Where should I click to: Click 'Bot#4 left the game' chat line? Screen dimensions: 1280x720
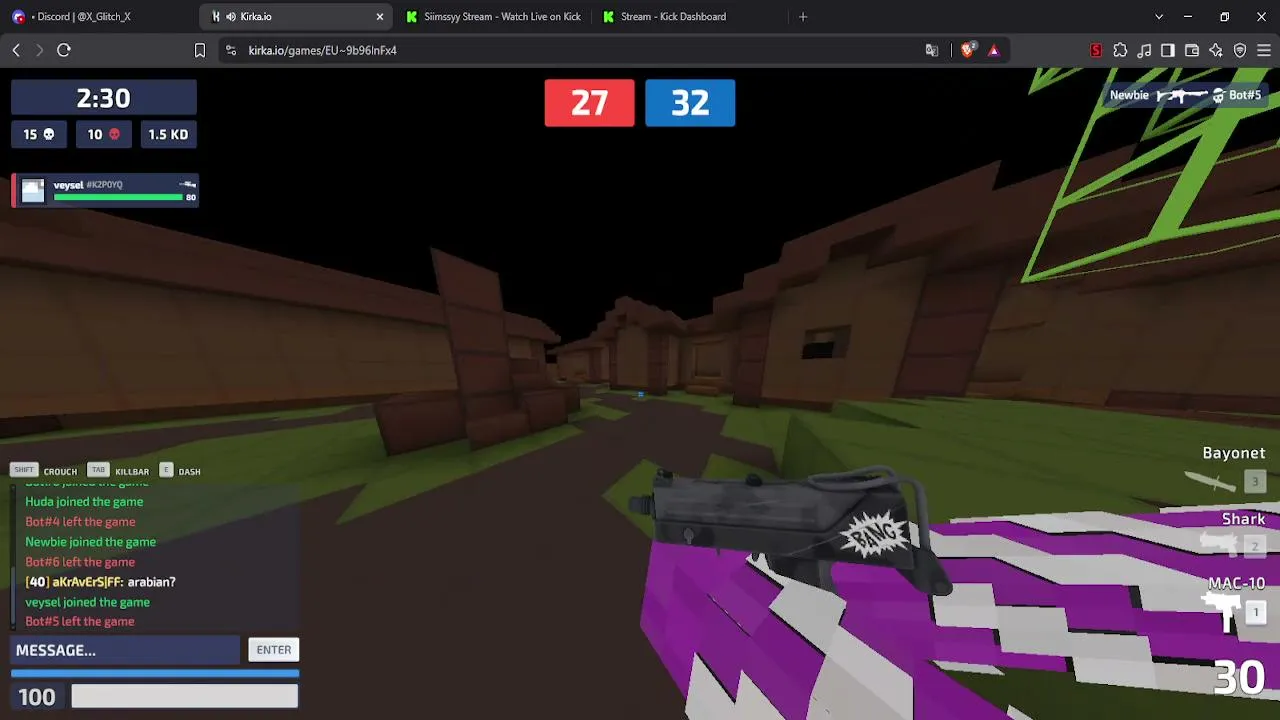pyautogui.click(x=80, y=522)
